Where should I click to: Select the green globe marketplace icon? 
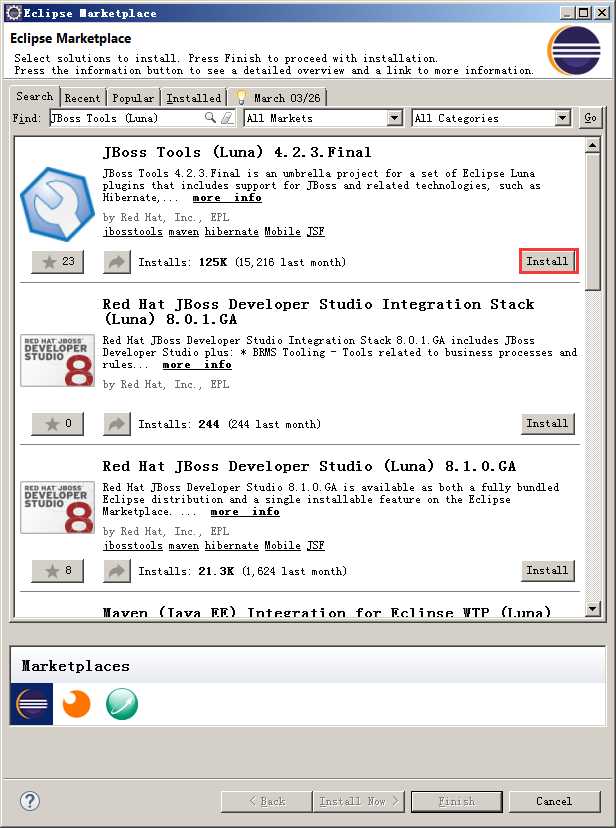(122, 704)
